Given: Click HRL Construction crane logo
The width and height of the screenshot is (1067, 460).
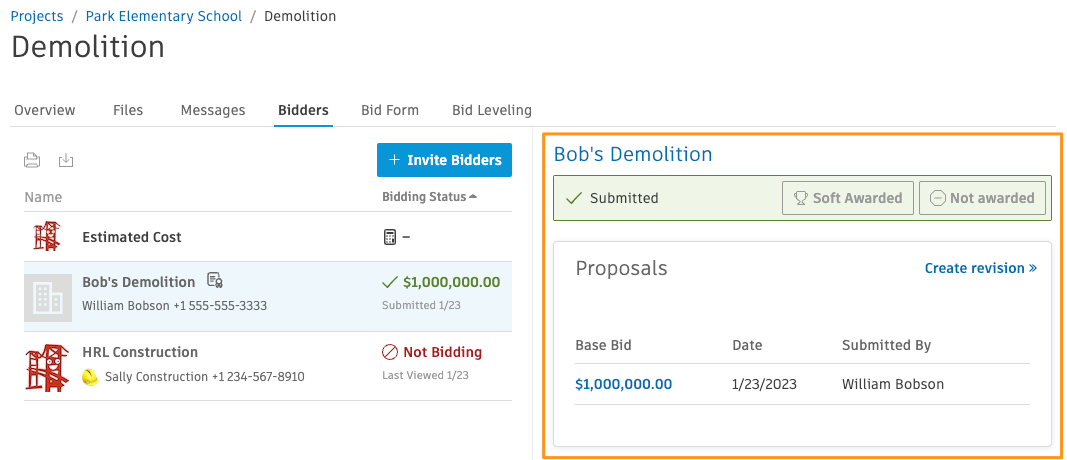Looking at the screenshot, I should [48, 367].
